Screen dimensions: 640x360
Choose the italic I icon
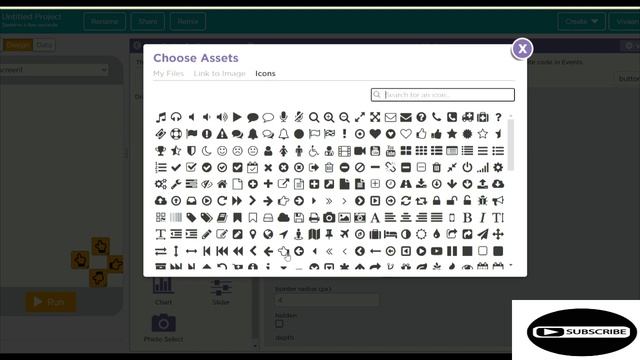pyautogui.click(x=482, y=218)
